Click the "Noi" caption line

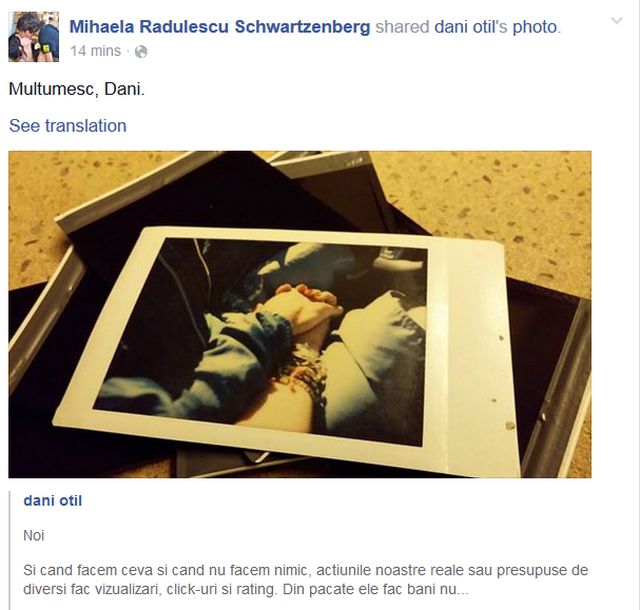pos(33,535)
